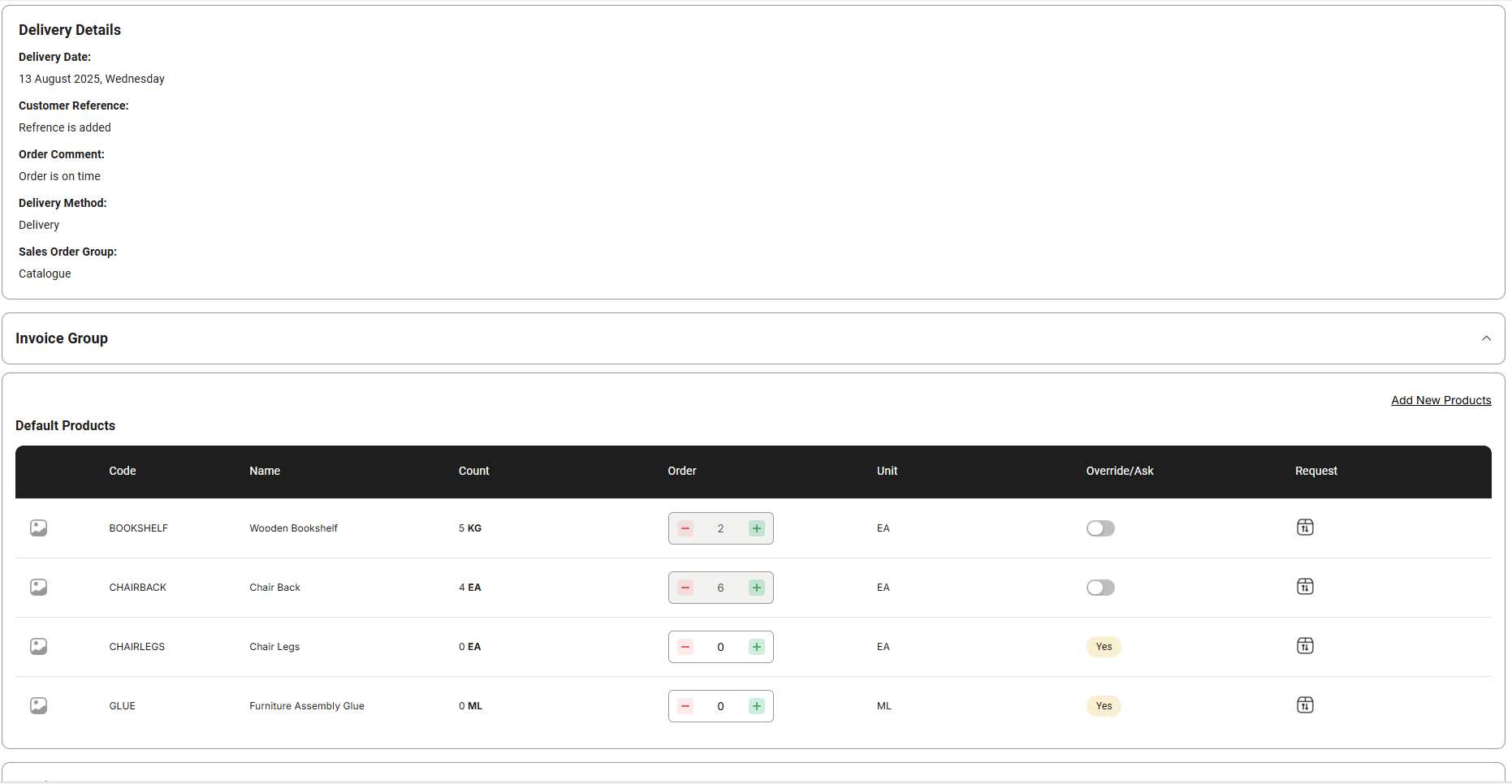Click the image icon for CHAIRLEGS row
1512x784 pixels.
click(38, 647)
